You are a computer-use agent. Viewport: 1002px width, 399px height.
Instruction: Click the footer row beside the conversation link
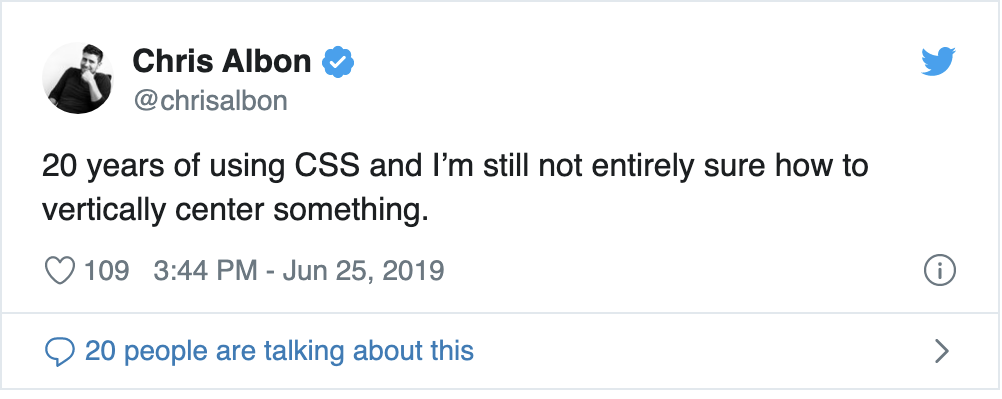703,351
